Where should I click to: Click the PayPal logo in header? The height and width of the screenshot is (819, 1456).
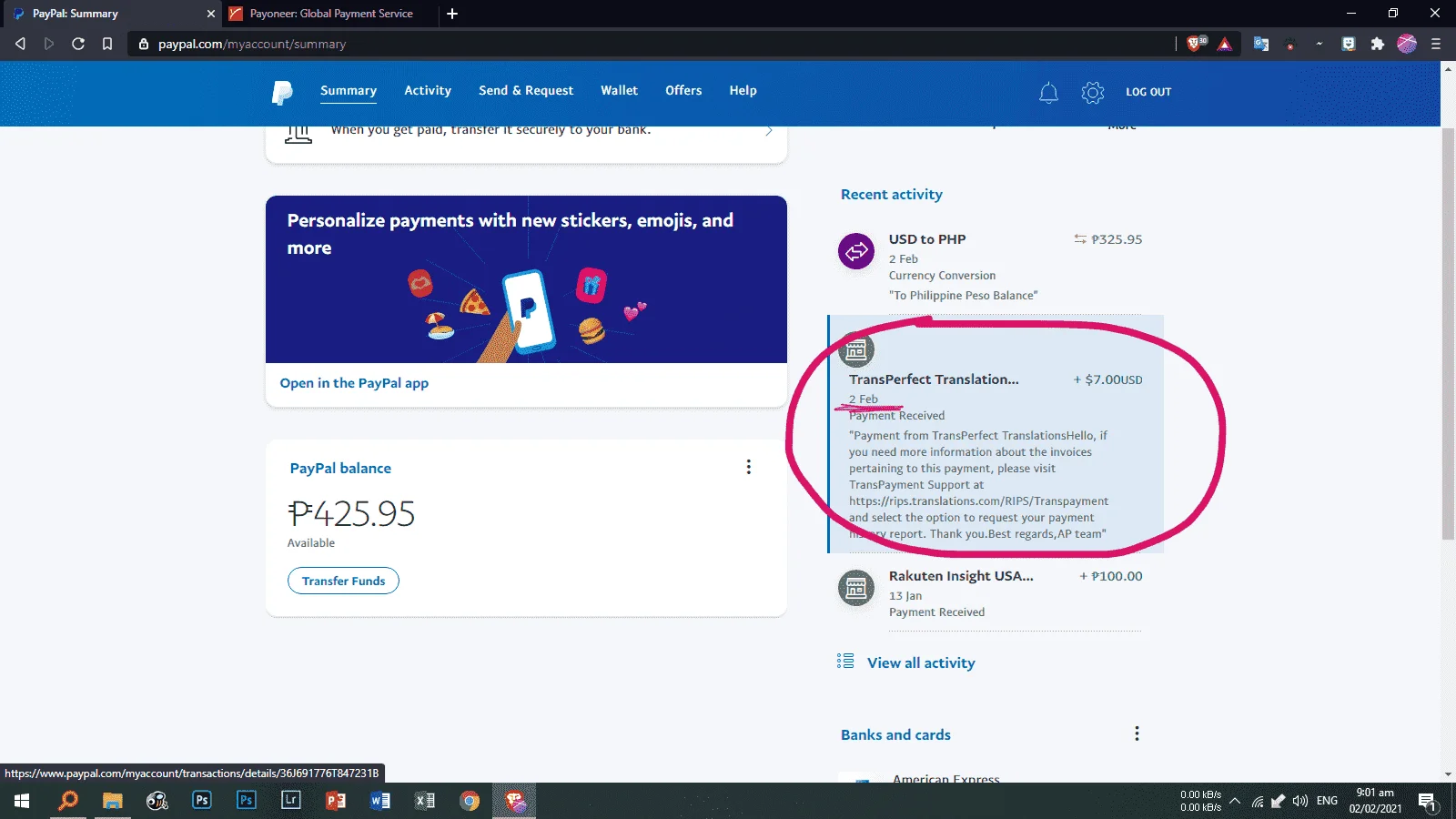(282, 92)
